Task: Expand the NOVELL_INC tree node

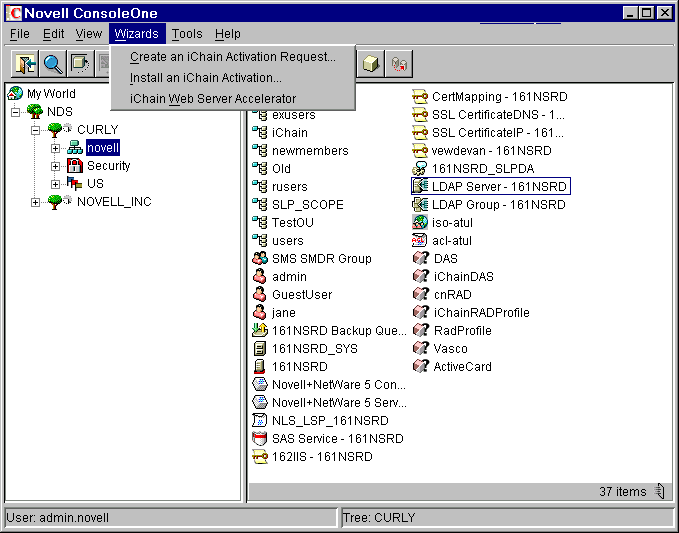Action: [x=36, y=202]
